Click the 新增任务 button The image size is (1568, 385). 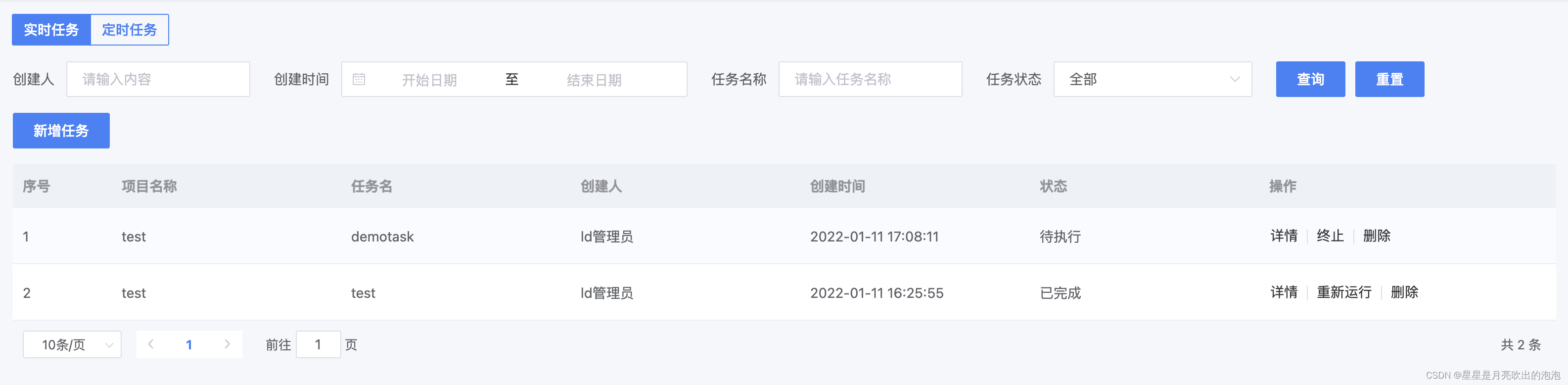pos(61,130)
